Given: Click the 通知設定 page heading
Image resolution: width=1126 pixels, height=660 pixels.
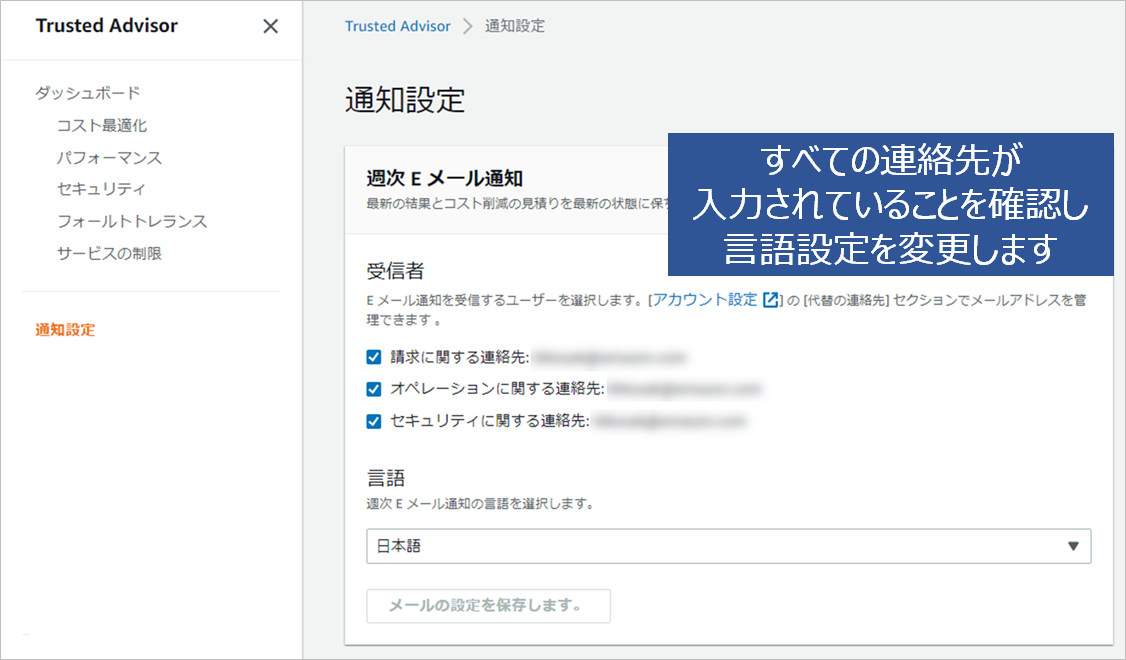Looking at the screenshot, I should [405, 100].
